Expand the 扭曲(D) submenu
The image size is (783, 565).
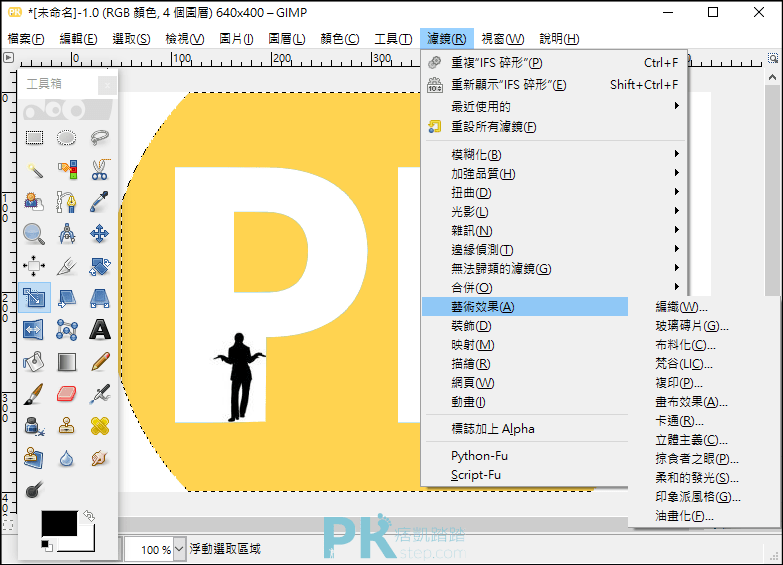tap(555, 192)
